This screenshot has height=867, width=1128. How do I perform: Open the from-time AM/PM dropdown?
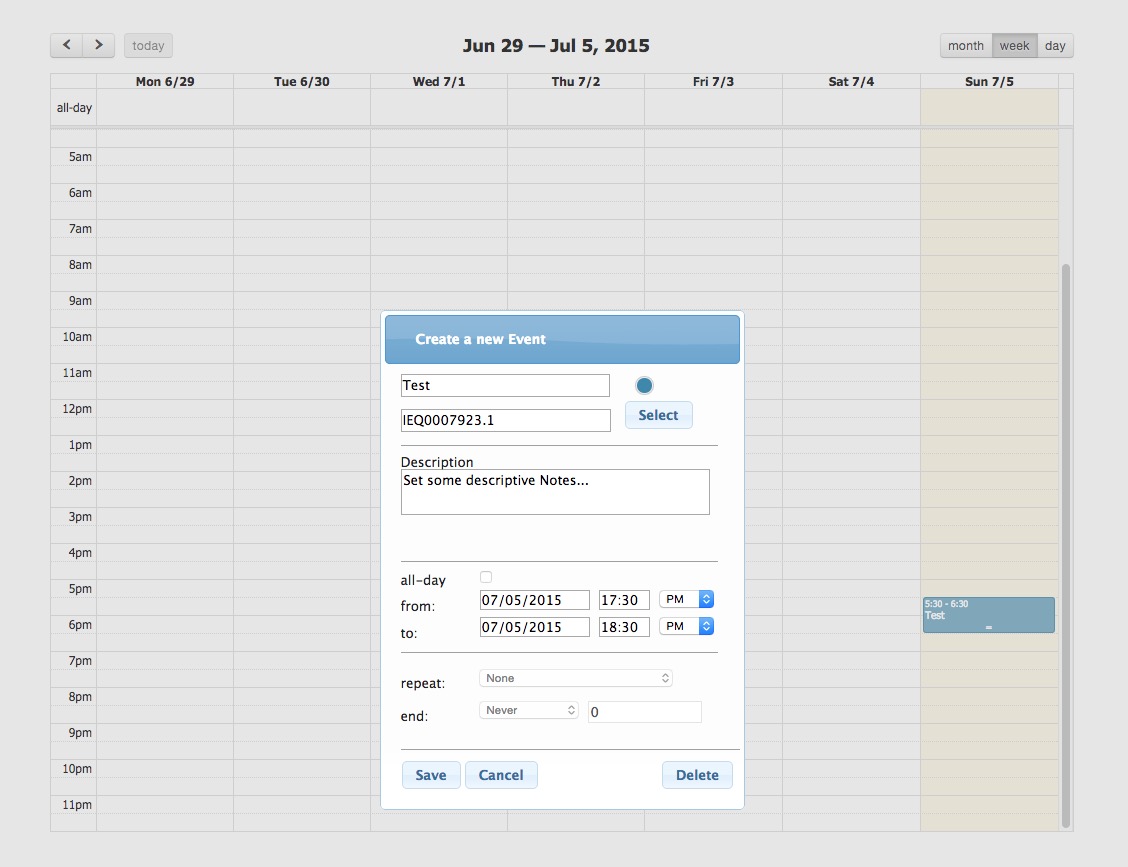tap(686, 599)
